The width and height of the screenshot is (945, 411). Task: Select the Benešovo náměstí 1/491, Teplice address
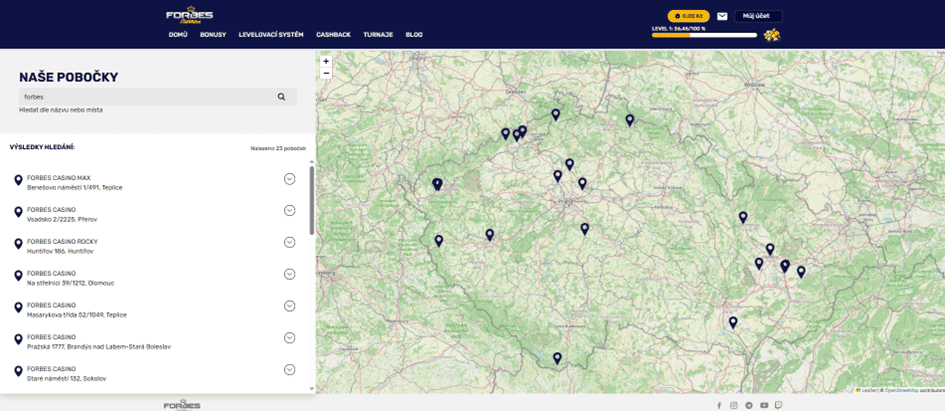pyautogui.click(x=75, y=187)
